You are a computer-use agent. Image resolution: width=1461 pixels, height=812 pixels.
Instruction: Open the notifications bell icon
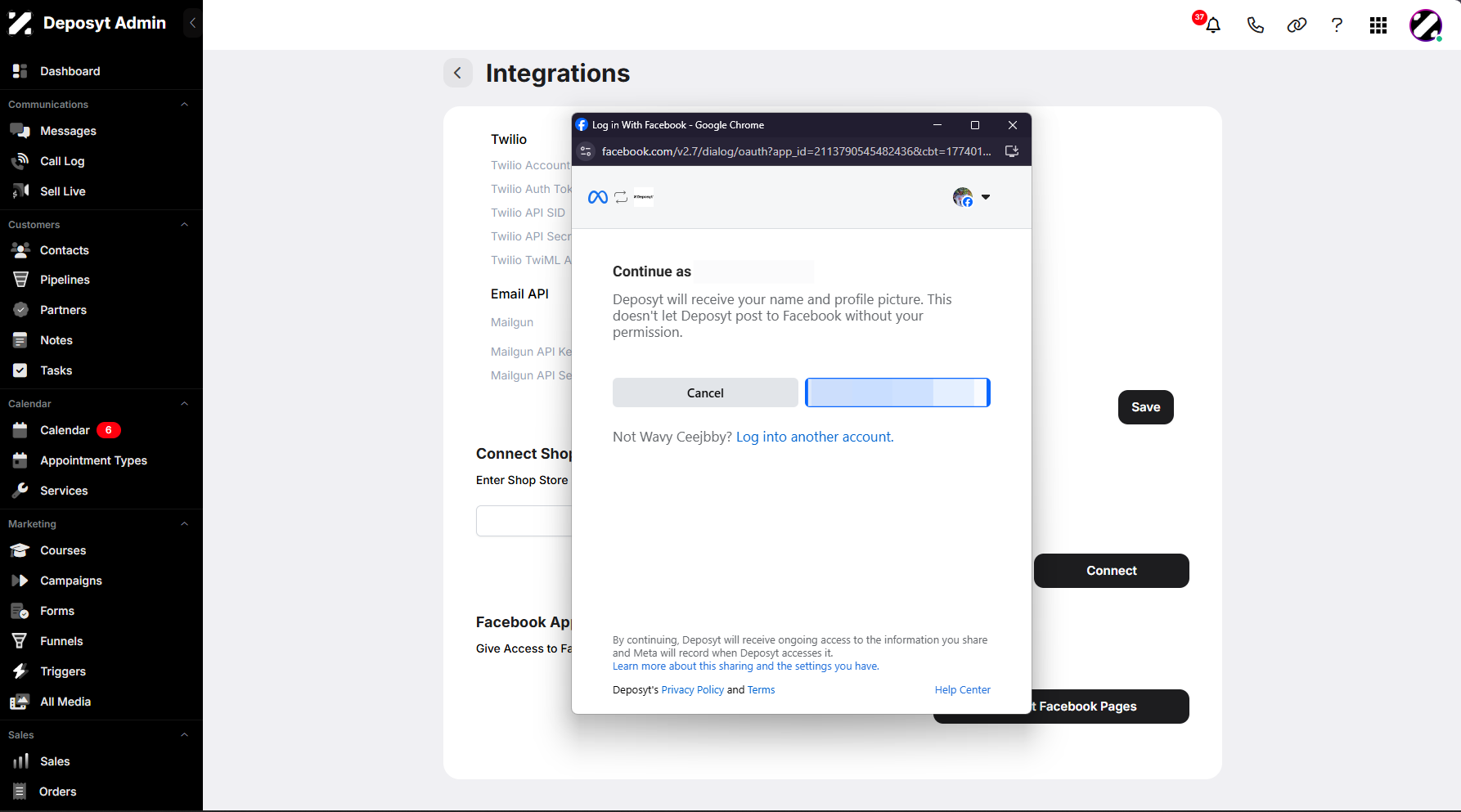click(1212, 25)
